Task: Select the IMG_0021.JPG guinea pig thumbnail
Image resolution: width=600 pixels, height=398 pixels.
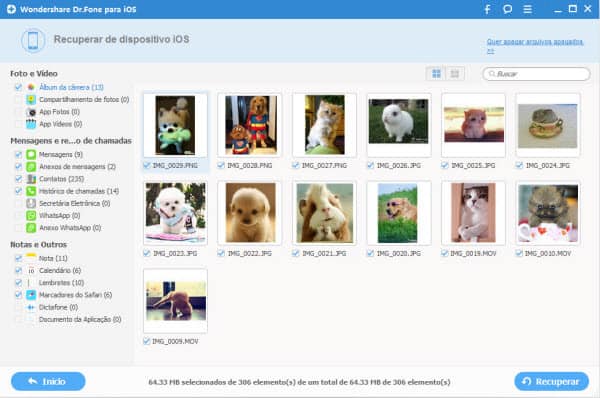Action: pyautogui.click(x=324, y=213)
